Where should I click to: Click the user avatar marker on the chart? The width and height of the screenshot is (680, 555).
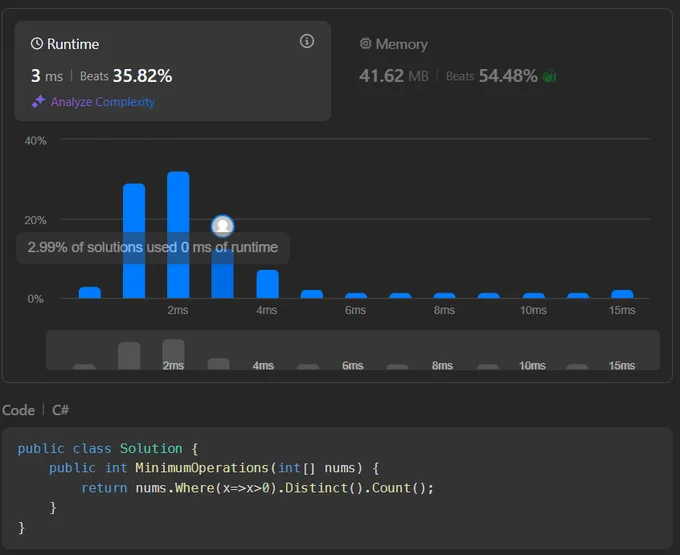(222, 226)
